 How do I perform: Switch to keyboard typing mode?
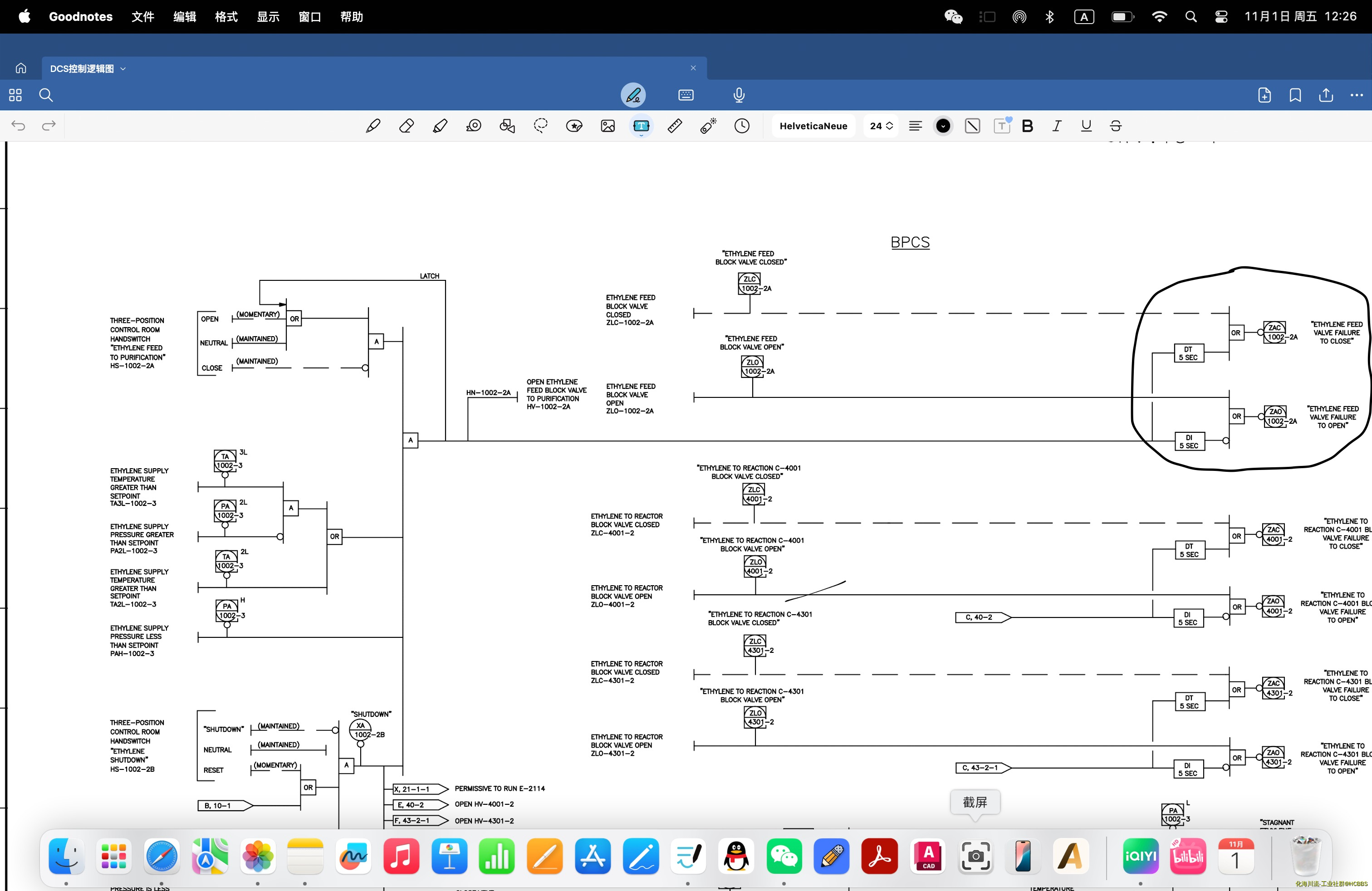(686, 95)
